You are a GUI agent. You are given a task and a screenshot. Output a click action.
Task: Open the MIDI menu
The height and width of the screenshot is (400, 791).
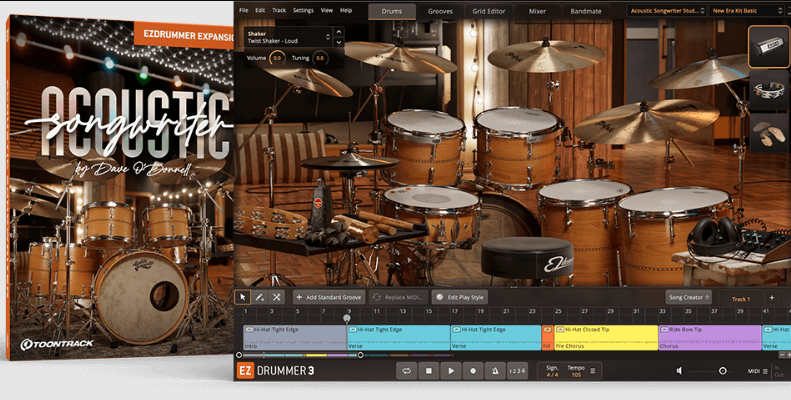[758, 371]
